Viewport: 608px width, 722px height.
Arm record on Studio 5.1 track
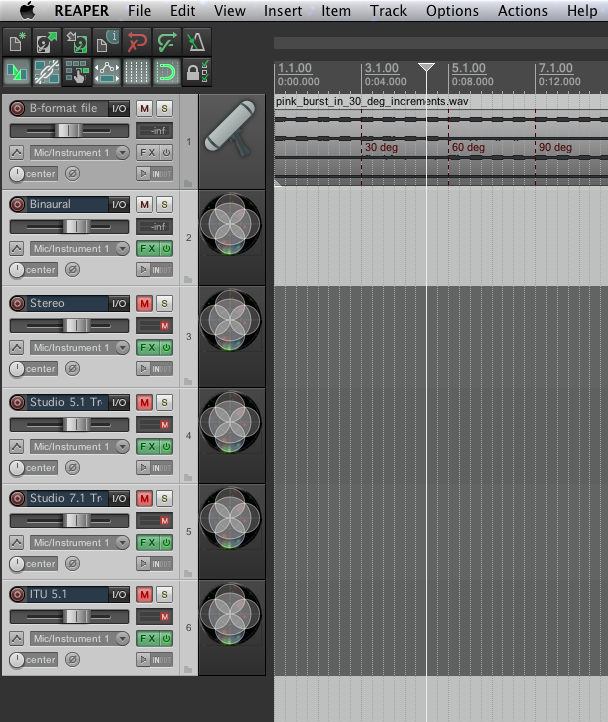click(18, 402)
